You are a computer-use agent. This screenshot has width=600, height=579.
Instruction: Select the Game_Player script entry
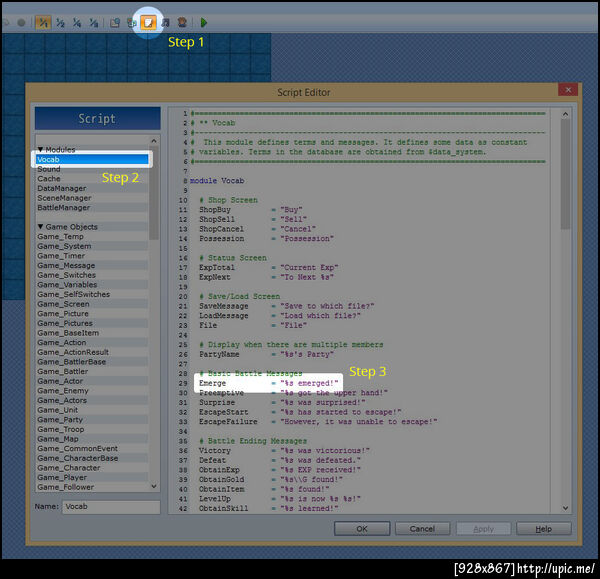click(92, 478)
